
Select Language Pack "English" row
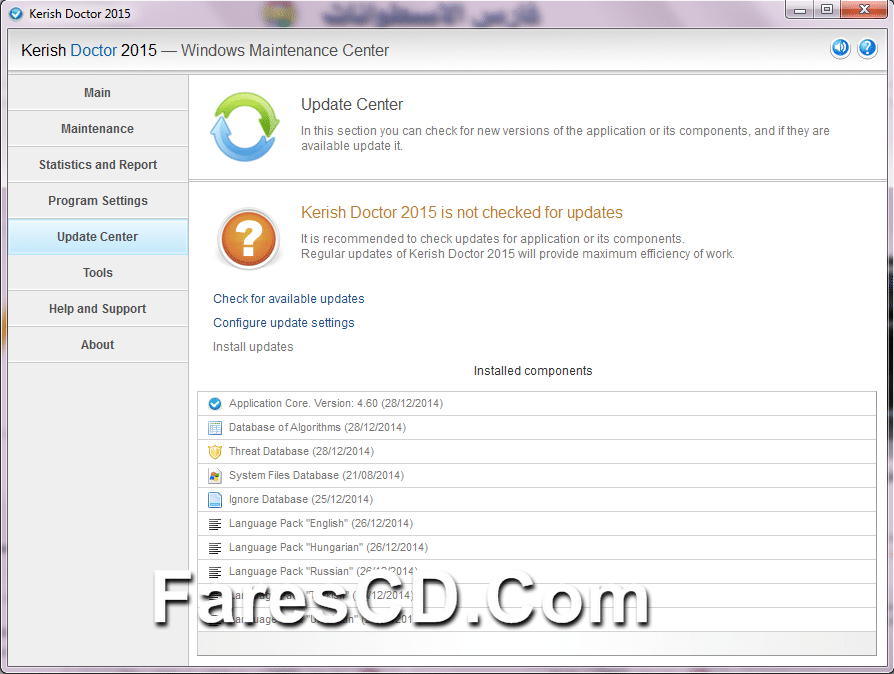tap(537, 523)
